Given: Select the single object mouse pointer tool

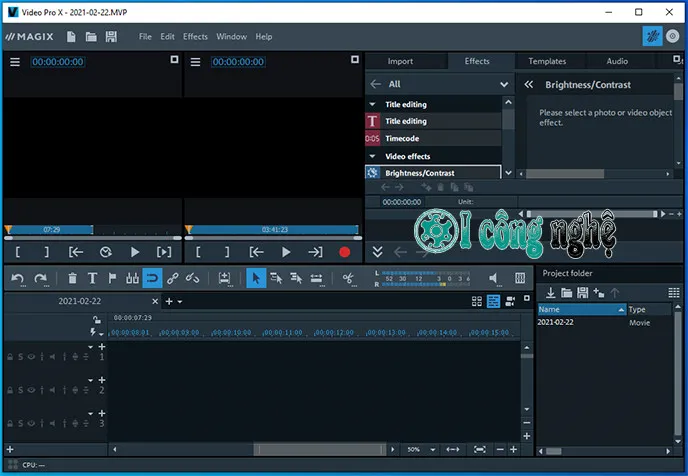Looking at the screenshot, I should [x=256, y=278].
